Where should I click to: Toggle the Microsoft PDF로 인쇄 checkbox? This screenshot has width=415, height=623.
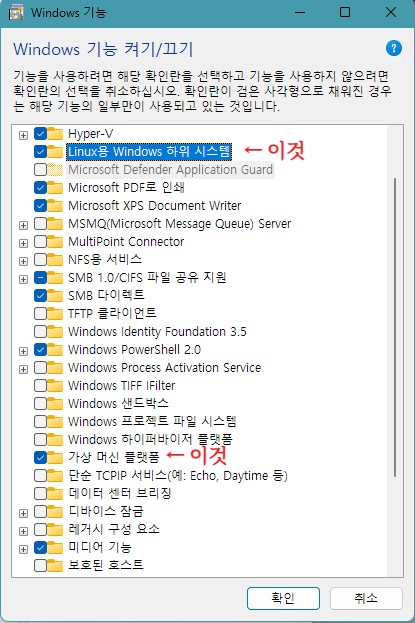(41, 188)
